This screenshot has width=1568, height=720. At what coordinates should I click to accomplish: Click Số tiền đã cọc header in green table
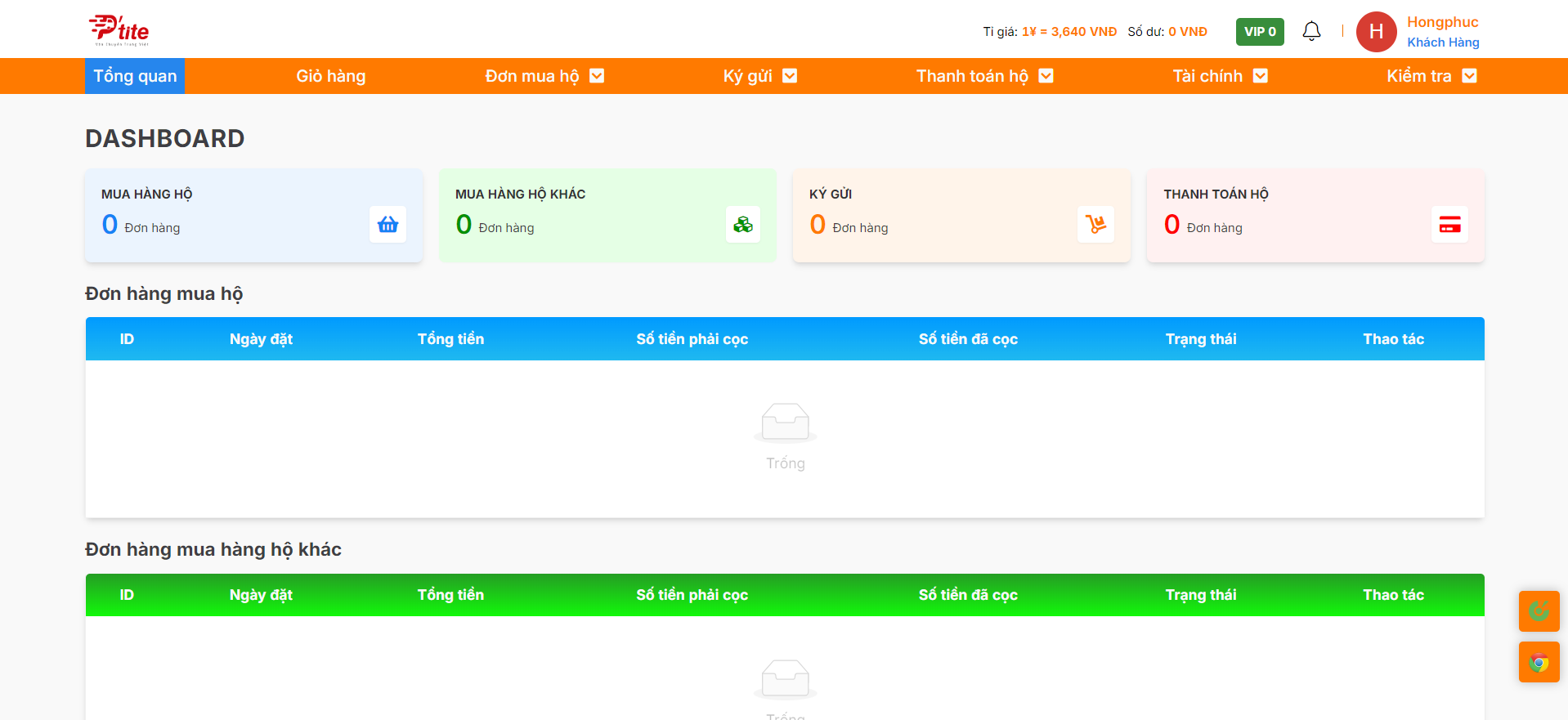[x=968, y=595]
